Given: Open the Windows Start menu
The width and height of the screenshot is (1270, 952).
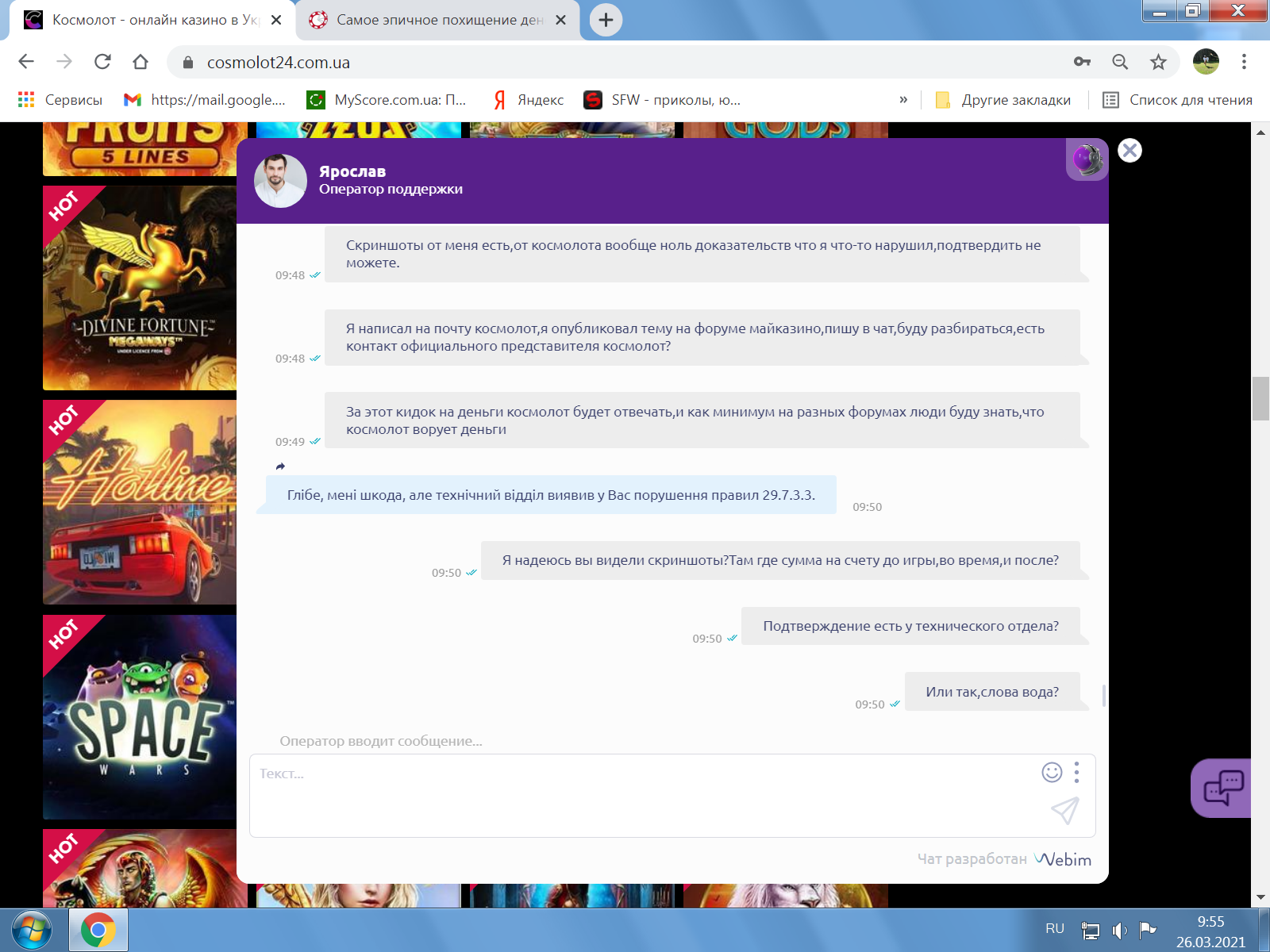Looking at the screenshot, I should tap(32, 930).
